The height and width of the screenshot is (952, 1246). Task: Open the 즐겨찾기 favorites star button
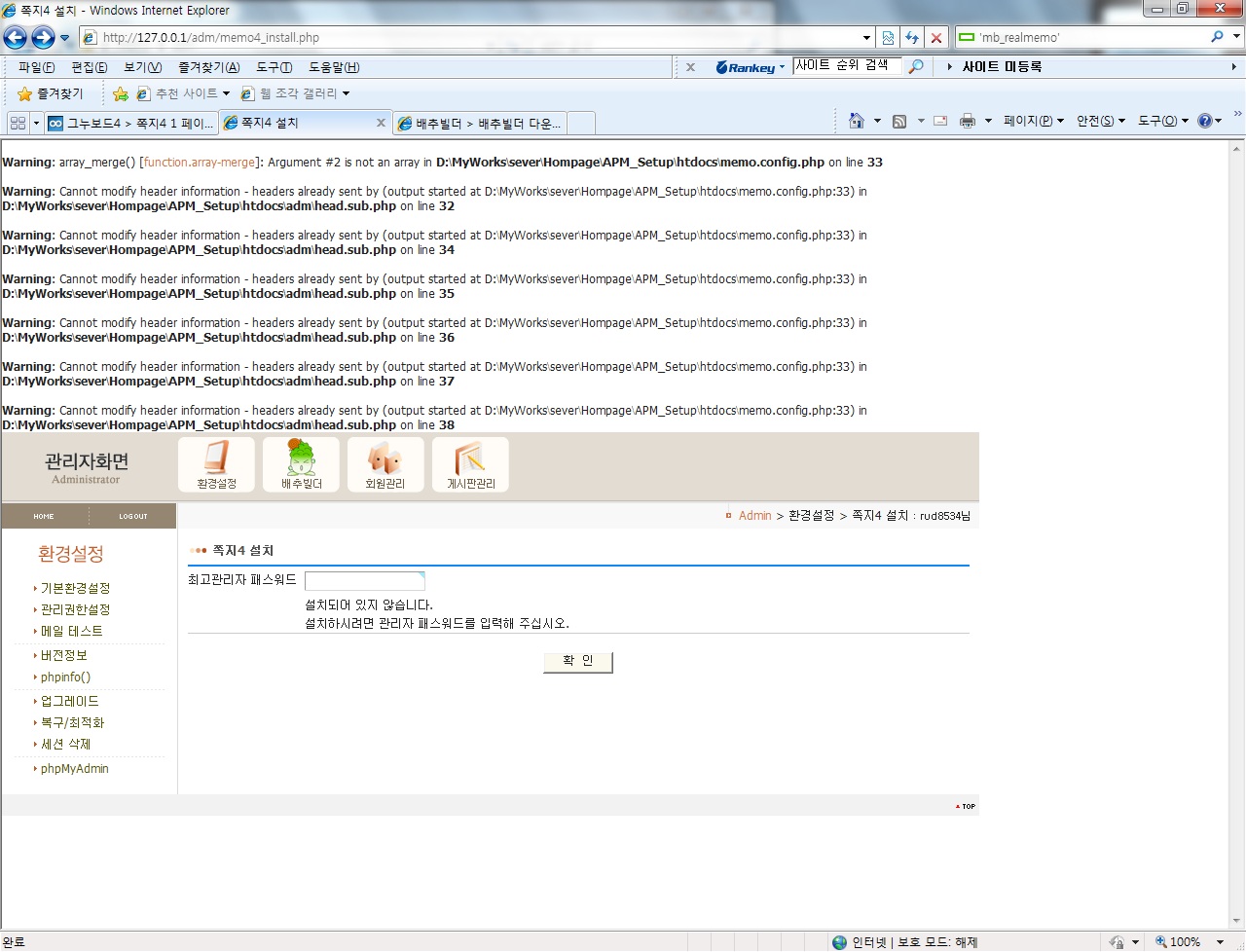click(x=51, y=93)
